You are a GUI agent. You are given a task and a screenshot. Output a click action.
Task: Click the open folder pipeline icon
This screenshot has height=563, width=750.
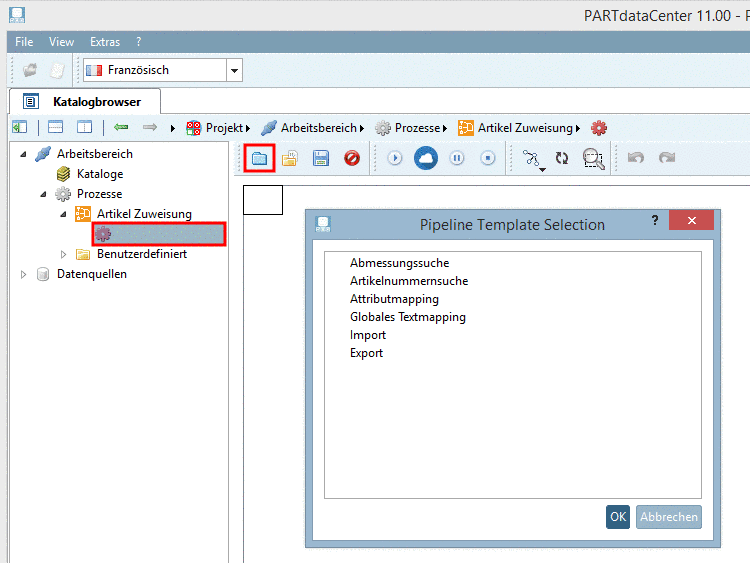290,158
